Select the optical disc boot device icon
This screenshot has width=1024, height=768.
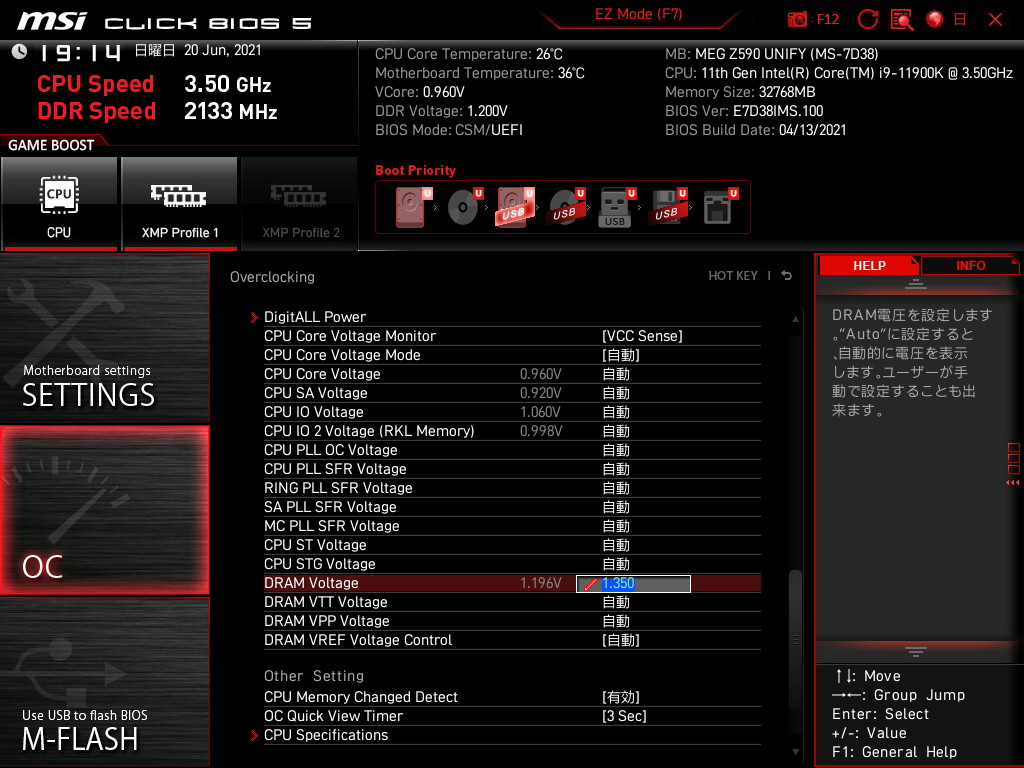[x=462, y=208]
